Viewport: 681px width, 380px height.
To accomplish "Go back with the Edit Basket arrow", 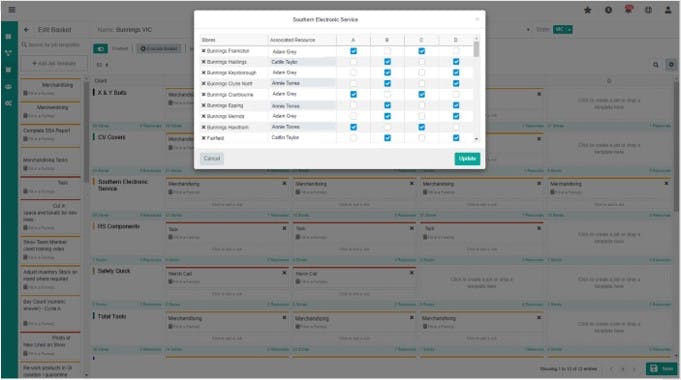I will [27, 30].
